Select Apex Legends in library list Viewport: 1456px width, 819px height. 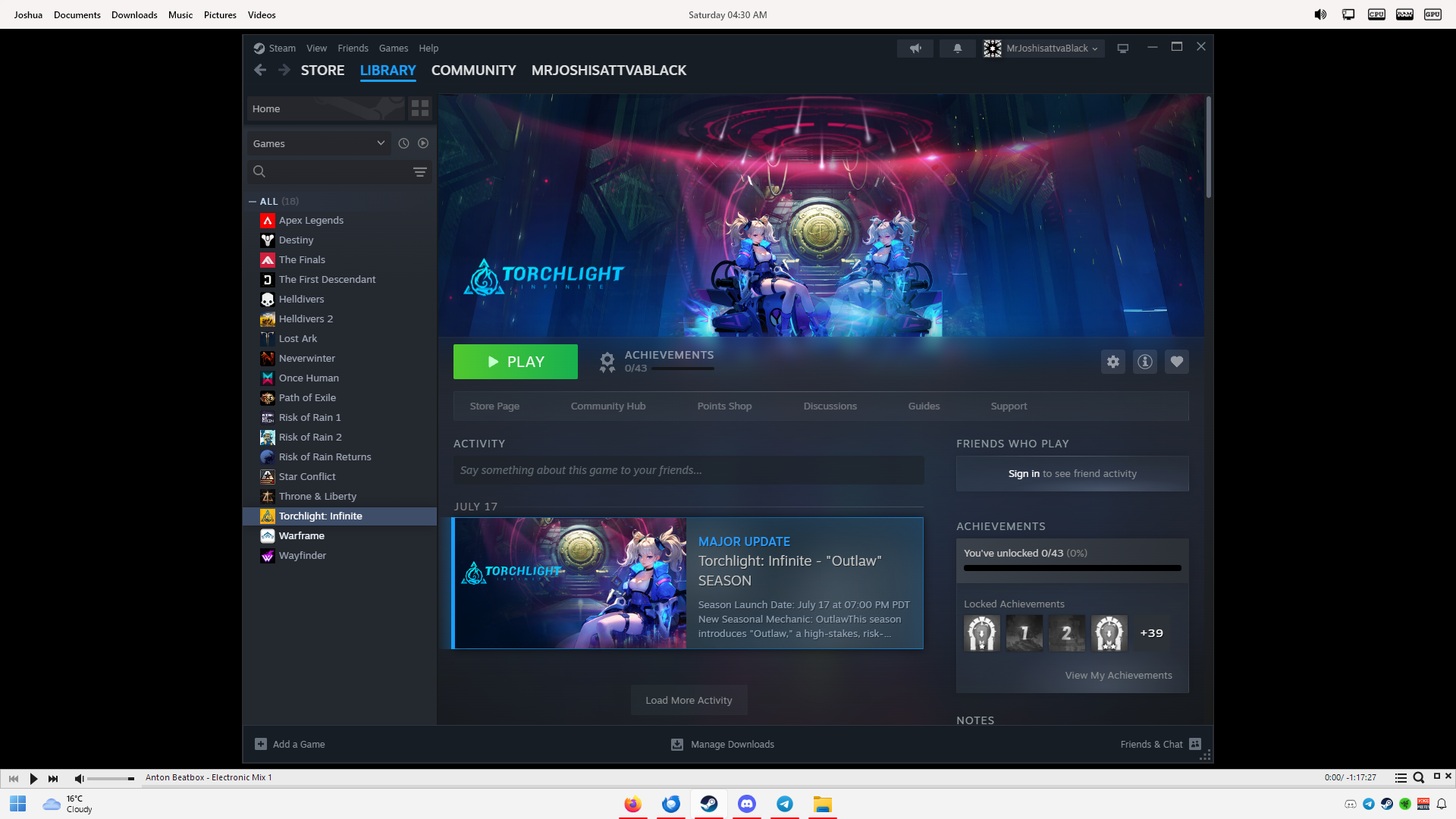coord(340,220)
